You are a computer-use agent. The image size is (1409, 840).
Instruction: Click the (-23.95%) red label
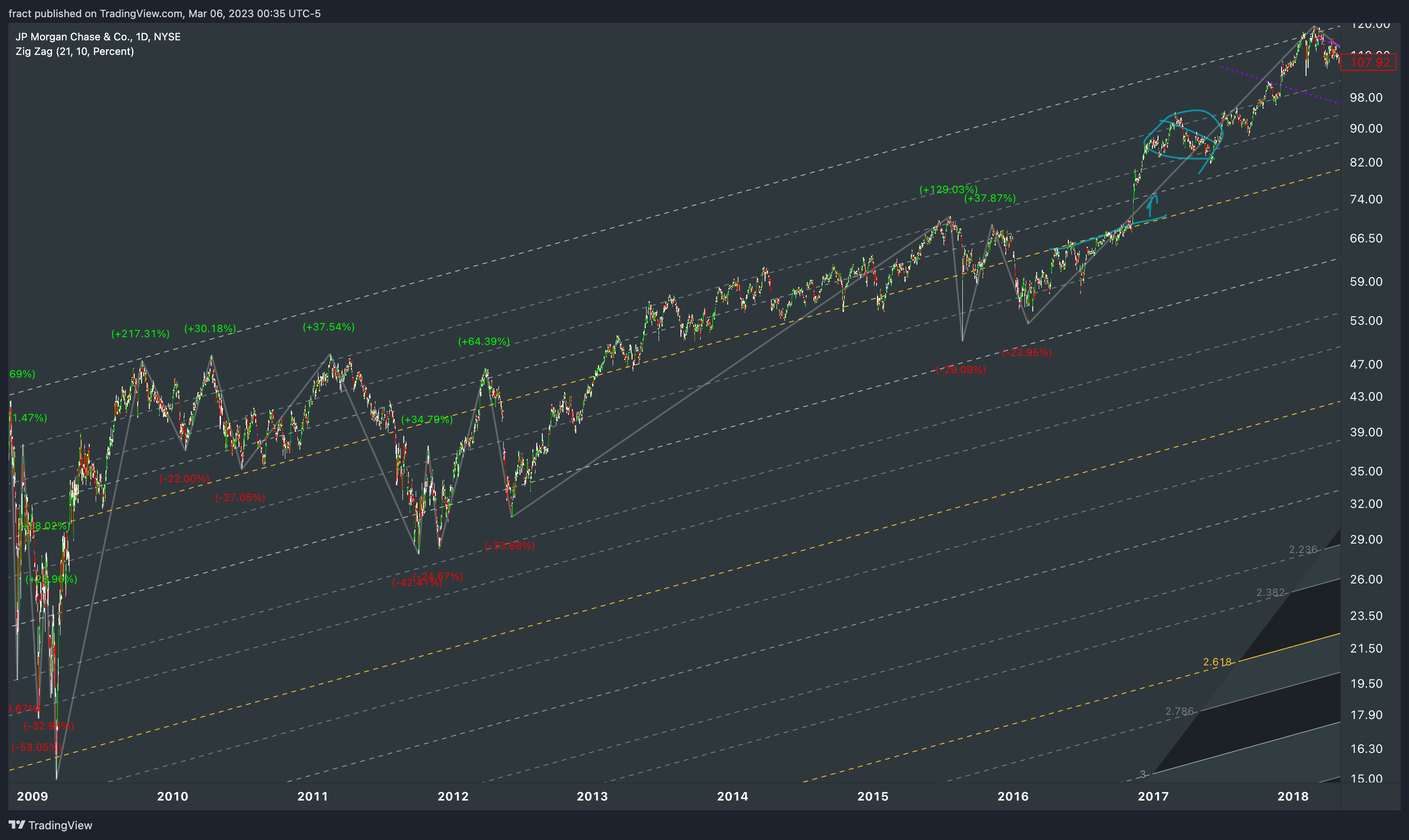(x=1027, y=353)
